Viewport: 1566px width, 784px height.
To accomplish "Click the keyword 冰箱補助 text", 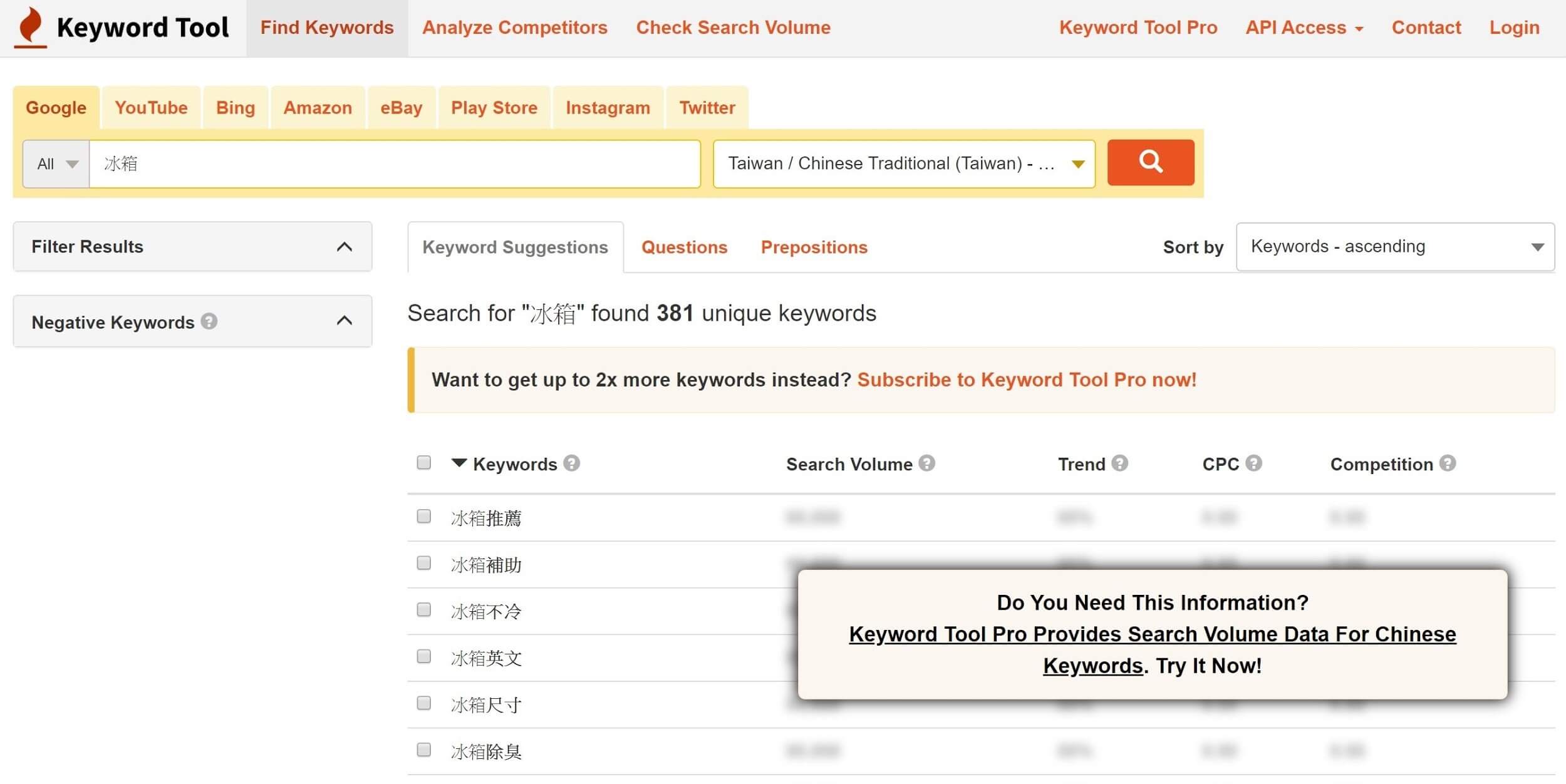I will coord(486,565).
